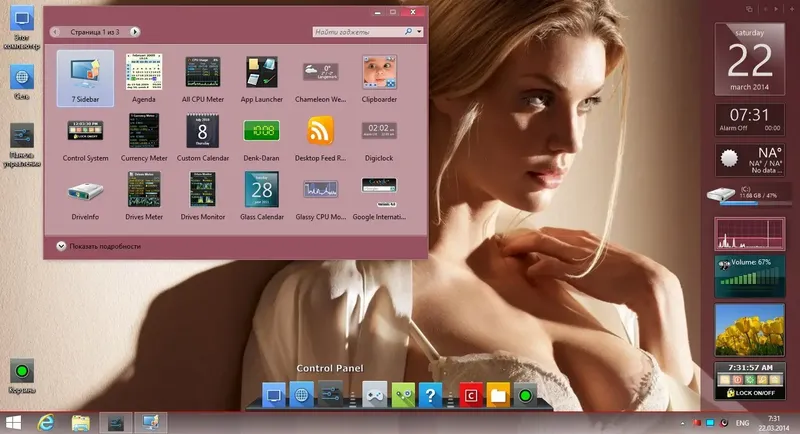Launch the red C app in the dock
Viewport: 800px width, 434px height.
point(471,395)
